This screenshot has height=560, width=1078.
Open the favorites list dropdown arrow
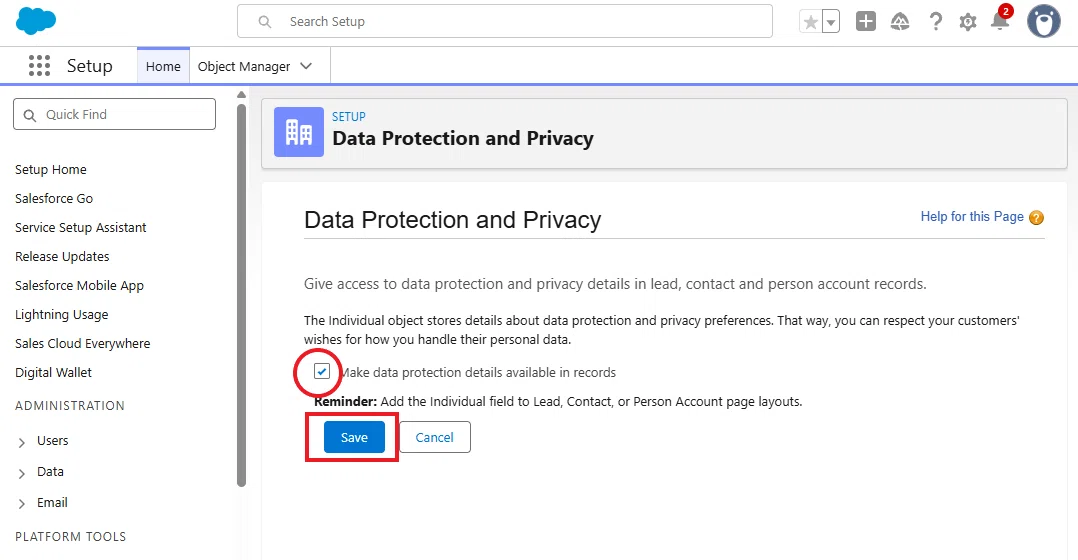(831, 22)
